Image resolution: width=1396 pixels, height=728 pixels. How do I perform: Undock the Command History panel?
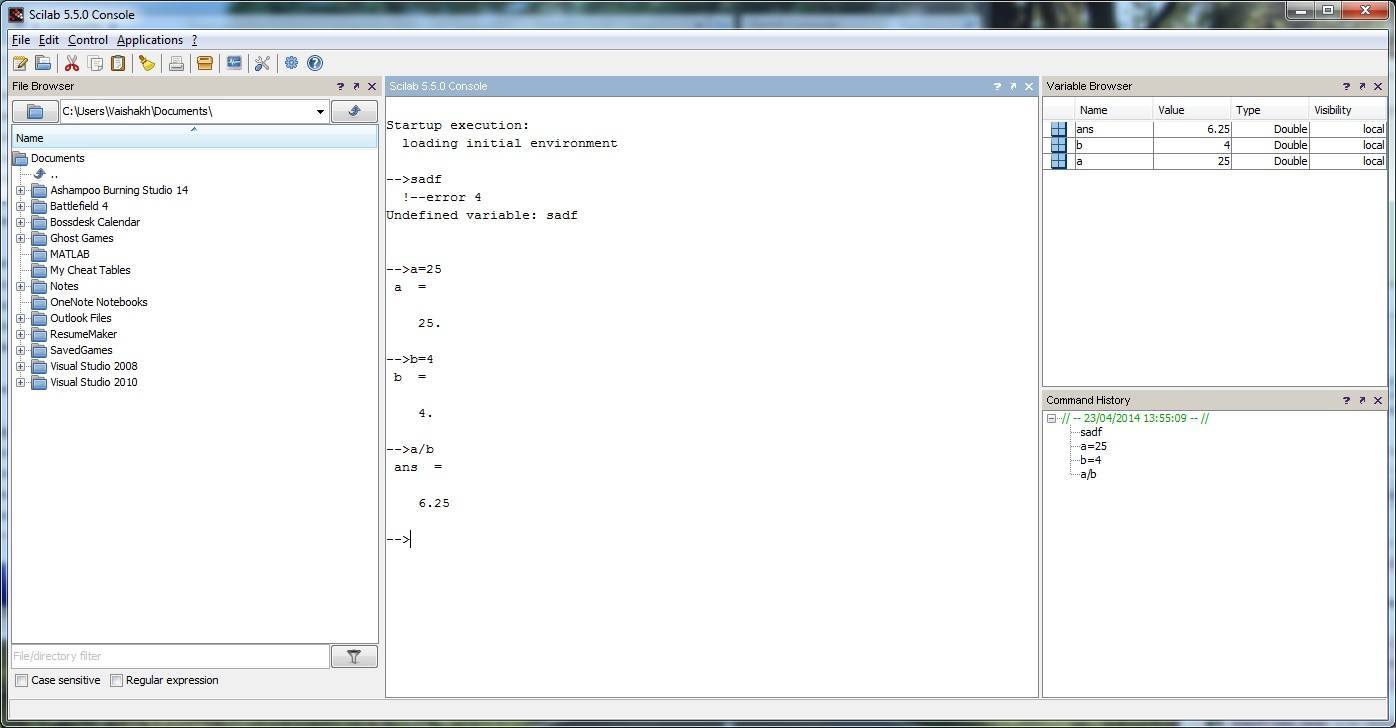1362,400
